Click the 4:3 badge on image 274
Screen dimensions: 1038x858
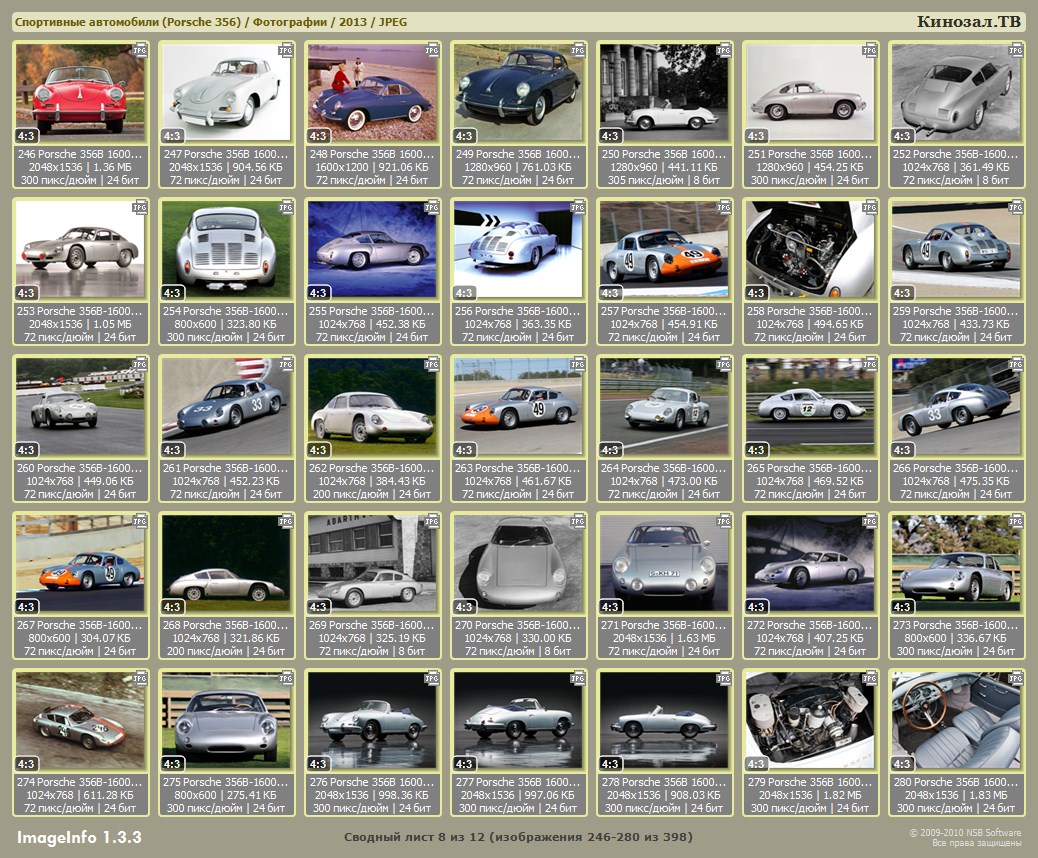point(27,764)
